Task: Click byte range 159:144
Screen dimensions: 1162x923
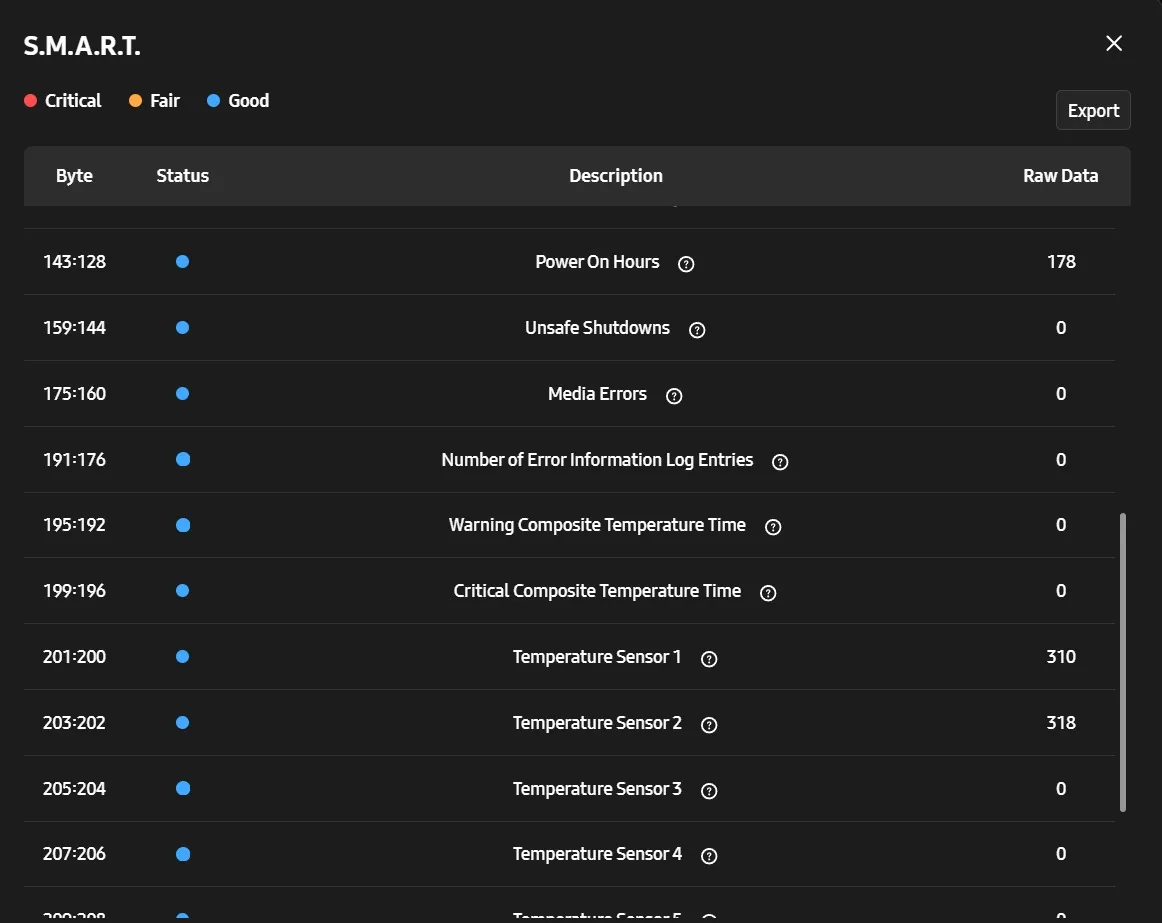Action: [74, 328]
